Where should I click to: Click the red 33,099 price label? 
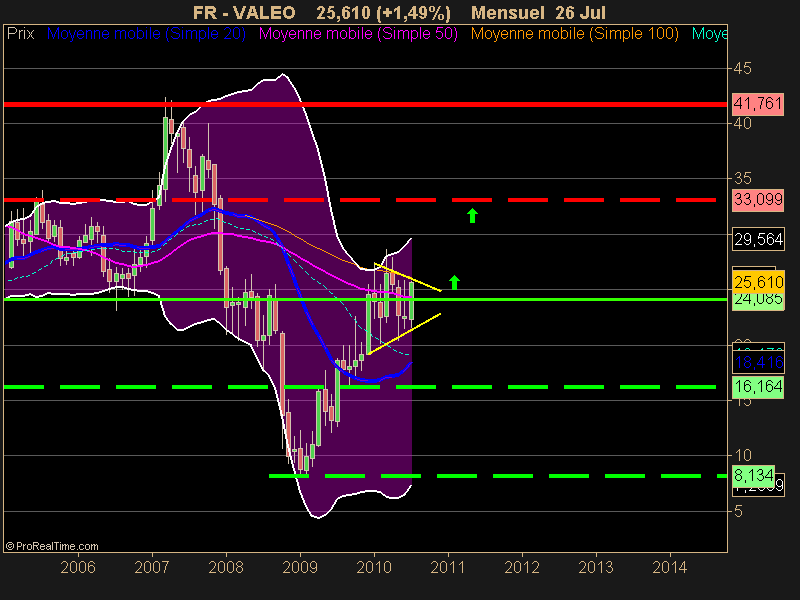[x=758, y=199]
